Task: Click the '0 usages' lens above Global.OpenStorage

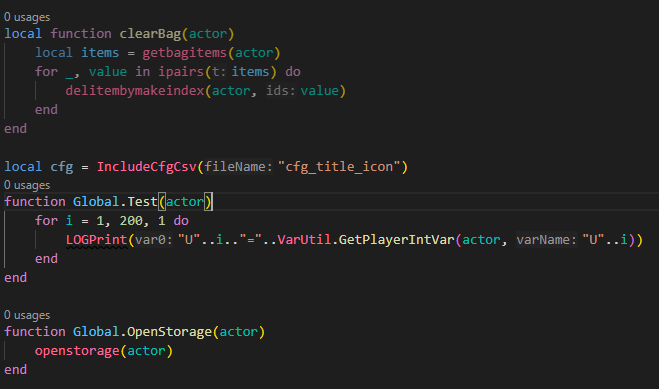Action: coord(27,315)
